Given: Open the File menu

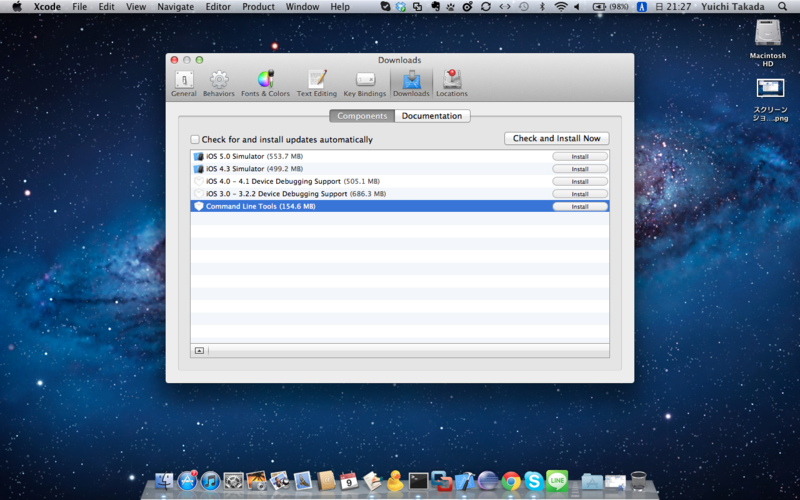Looking at the screenshot, I should (x=79, y=7).
